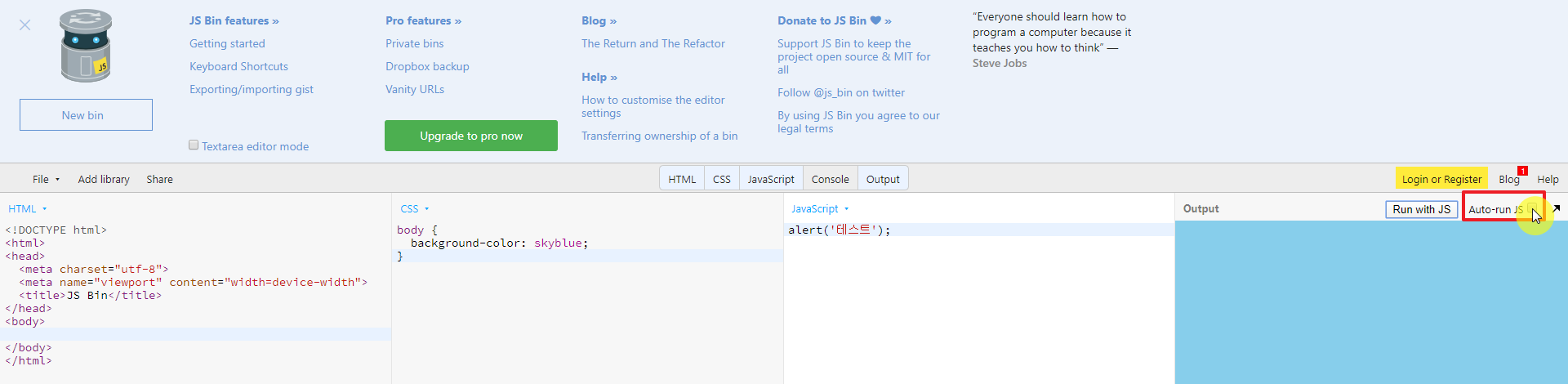Click in the JavaScript alert code line

pos(840,230)
